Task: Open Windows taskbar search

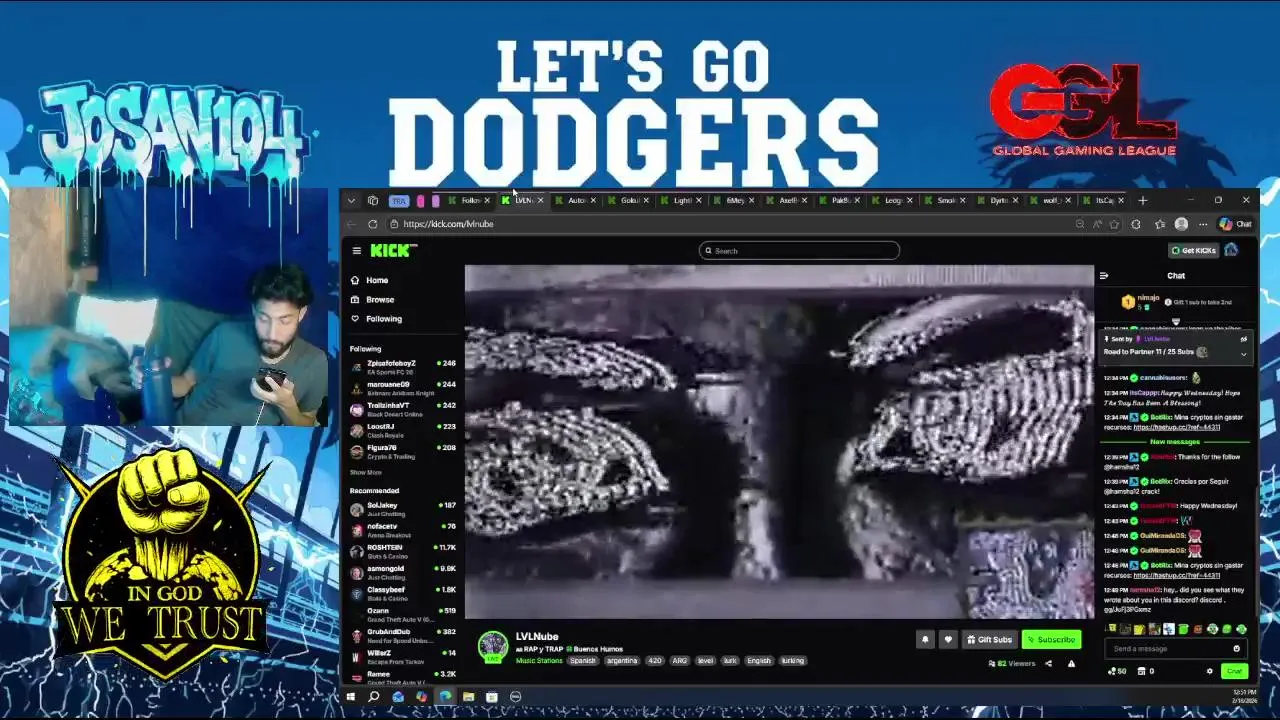Action: tap(373, 696)
